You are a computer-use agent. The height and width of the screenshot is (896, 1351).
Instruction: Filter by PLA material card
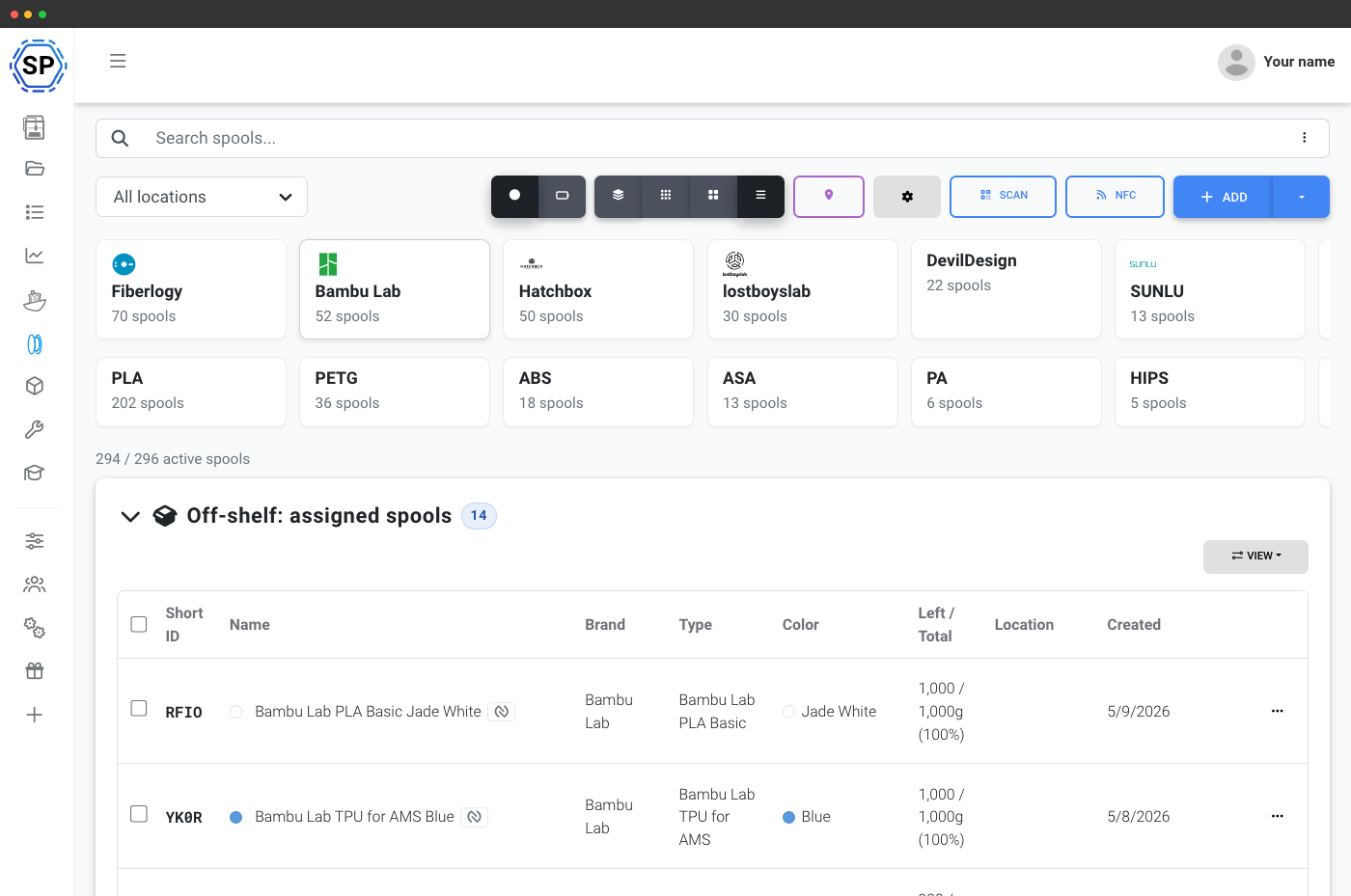tap(191, 392)
